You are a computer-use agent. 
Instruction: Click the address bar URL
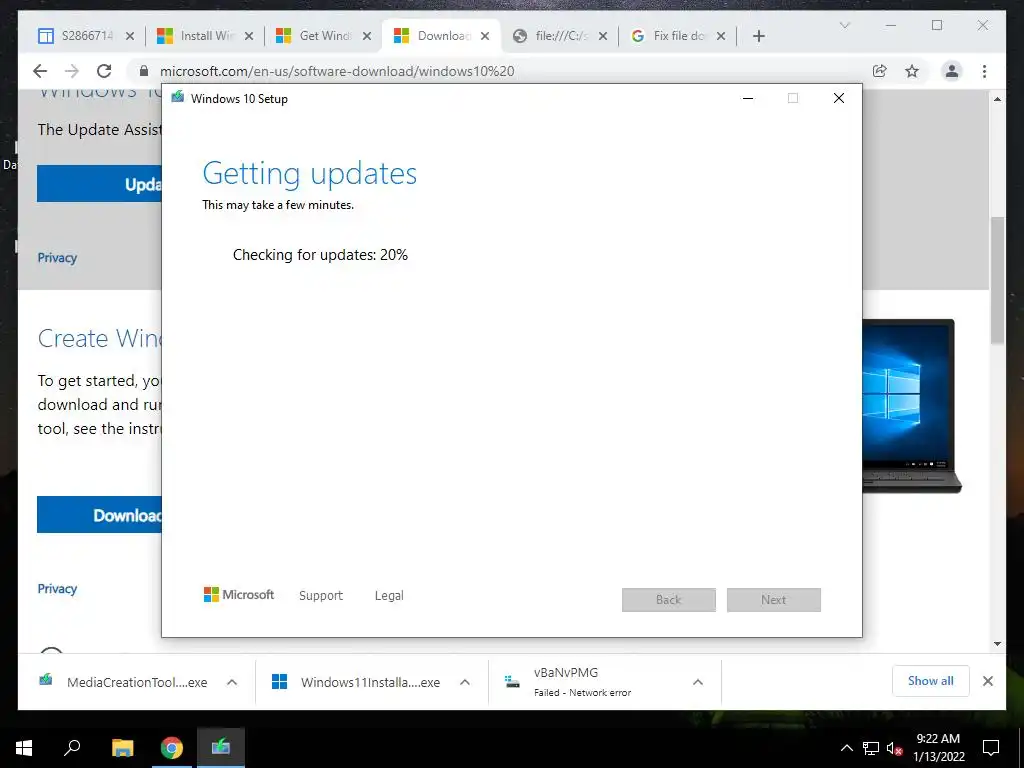tap(337, 71)
